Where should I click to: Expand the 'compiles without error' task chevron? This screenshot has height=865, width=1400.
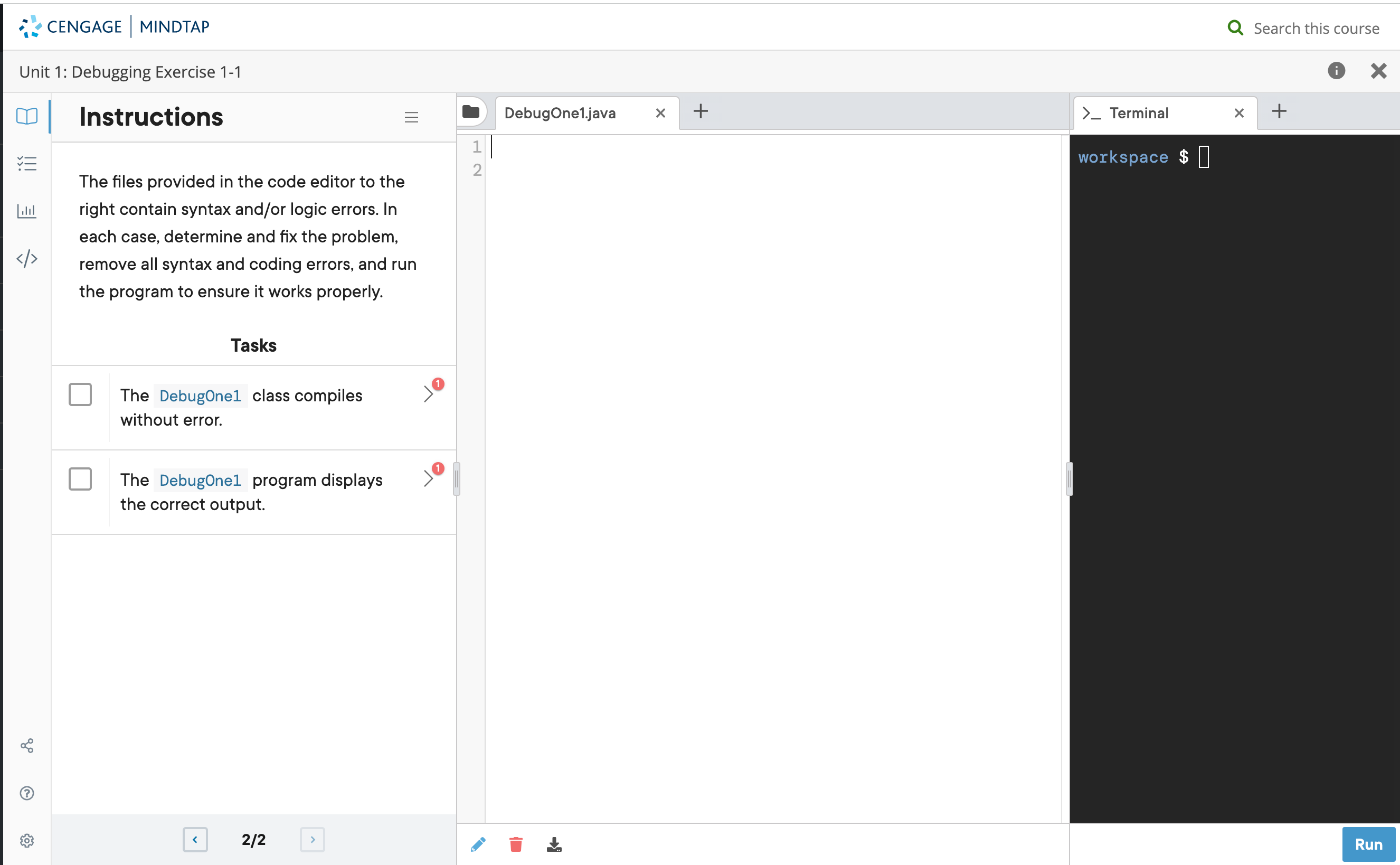(428, 393)
